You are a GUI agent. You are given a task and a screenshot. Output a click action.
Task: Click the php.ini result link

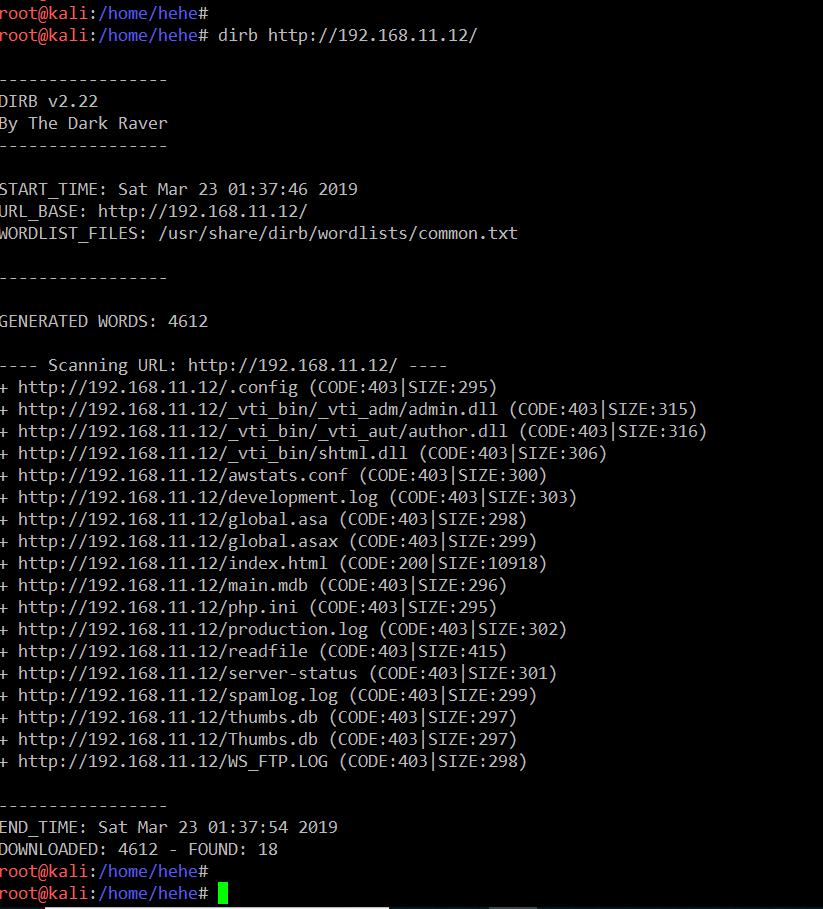(157, 607)
